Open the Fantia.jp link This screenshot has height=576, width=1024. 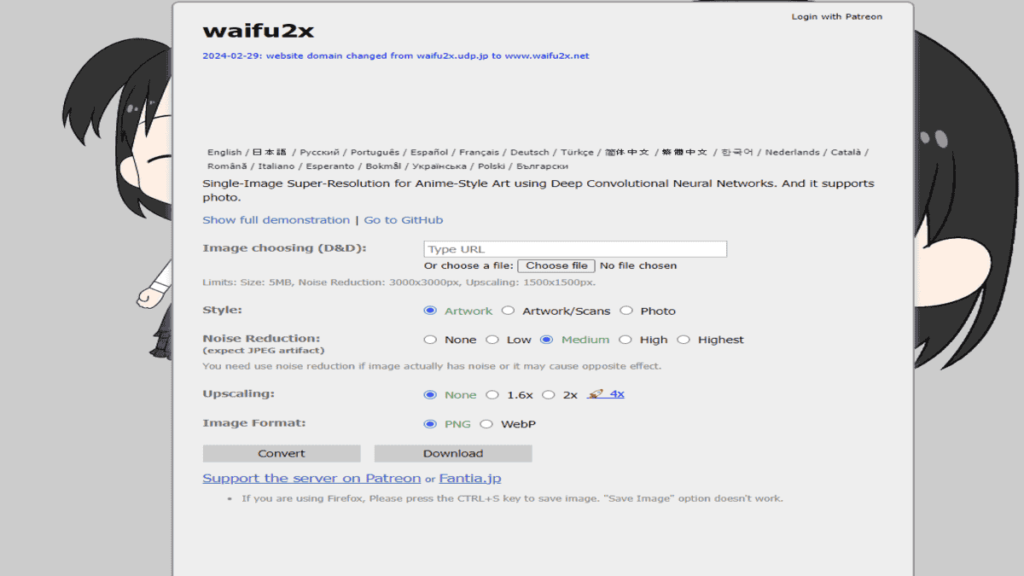470,478
